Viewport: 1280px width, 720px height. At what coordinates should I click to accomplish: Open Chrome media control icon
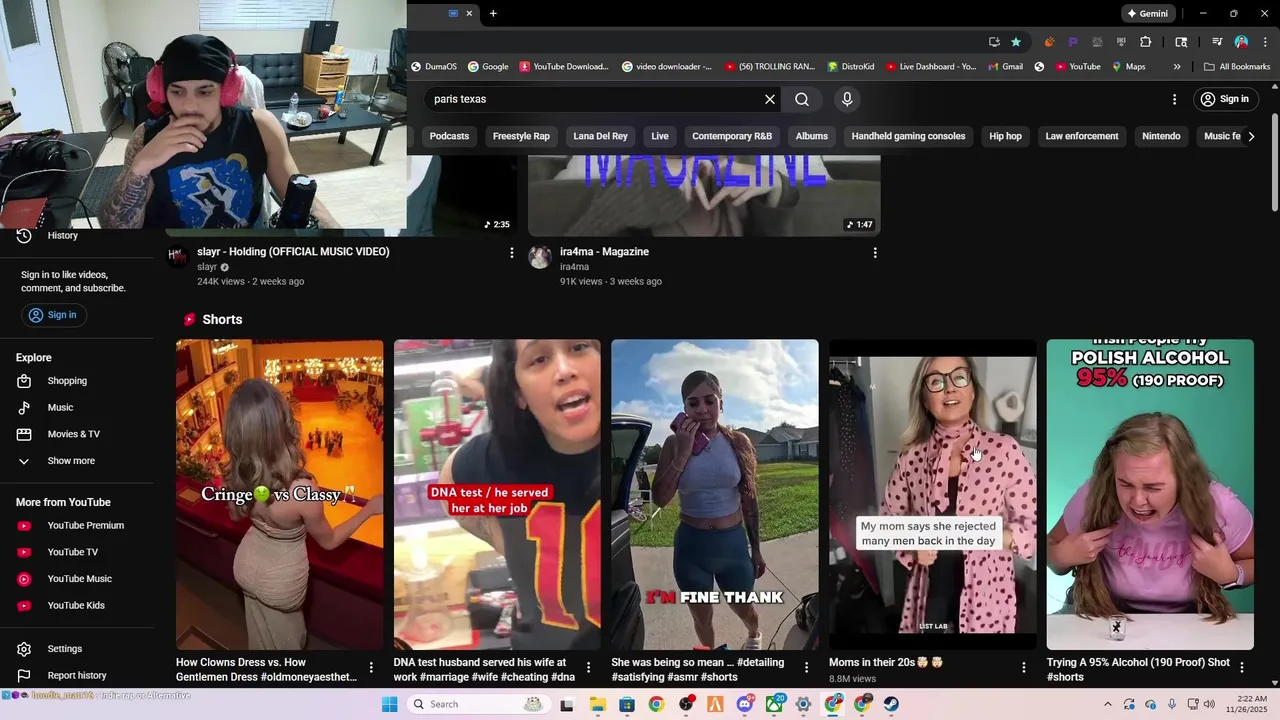click(x=1217, y=42)
